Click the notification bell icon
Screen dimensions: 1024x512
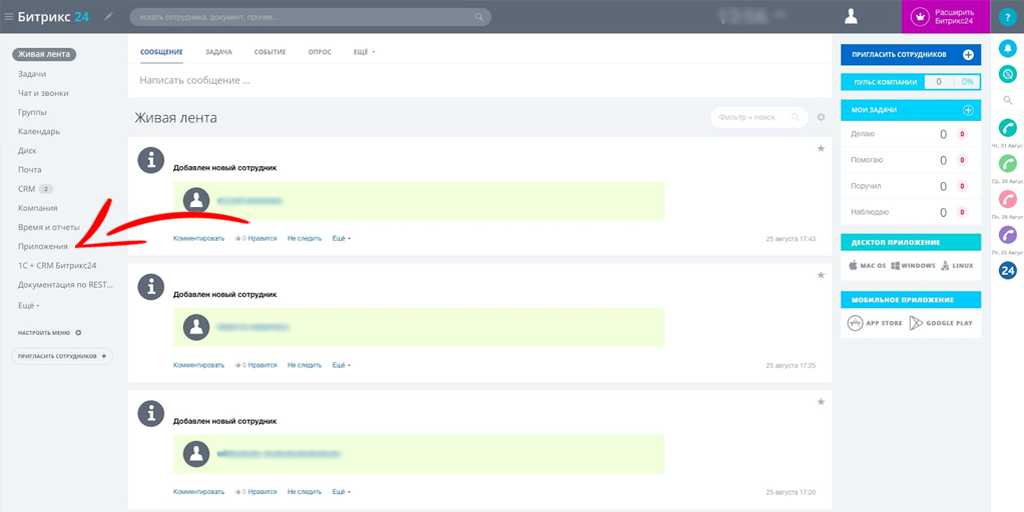coord(1007,48)
